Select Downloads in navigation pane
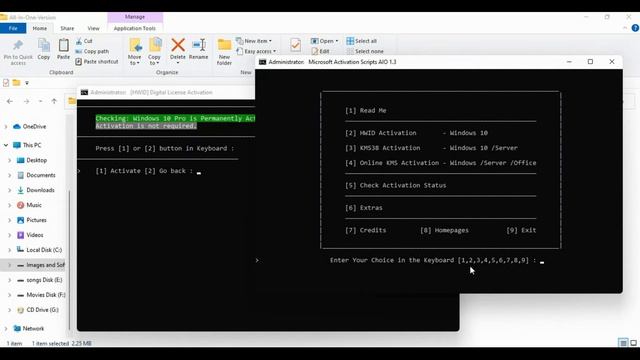This screenshot has height=360, width=640. (x=40, y=190)
